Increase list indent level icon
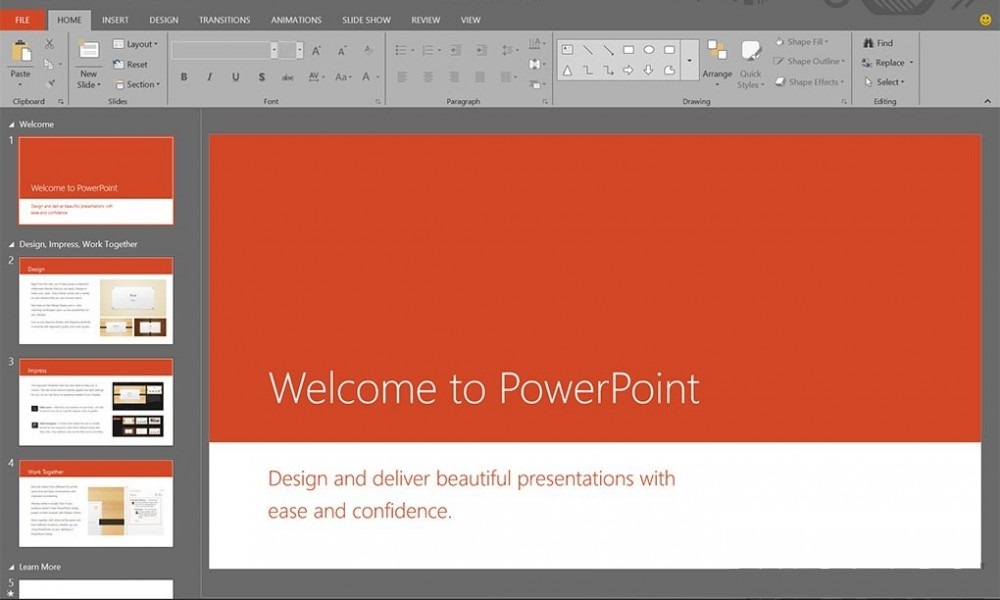 coord(481,50)
